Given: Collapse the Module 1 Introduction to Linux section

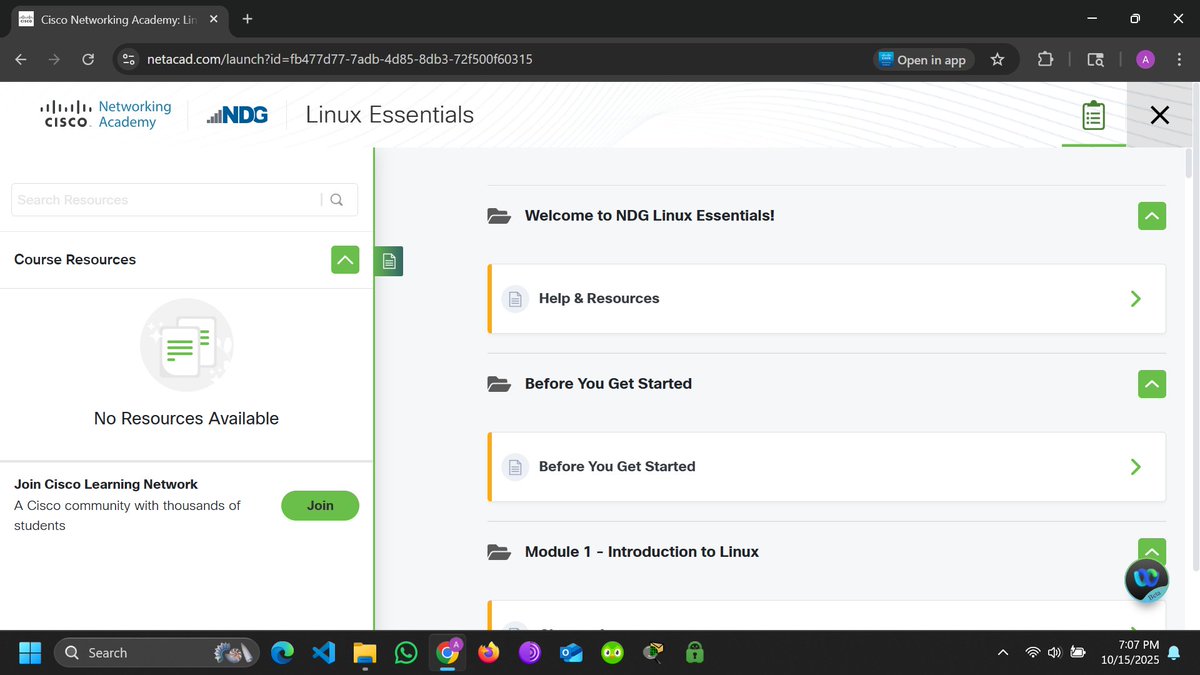Looking at the screenshot, I should 1152,551.
